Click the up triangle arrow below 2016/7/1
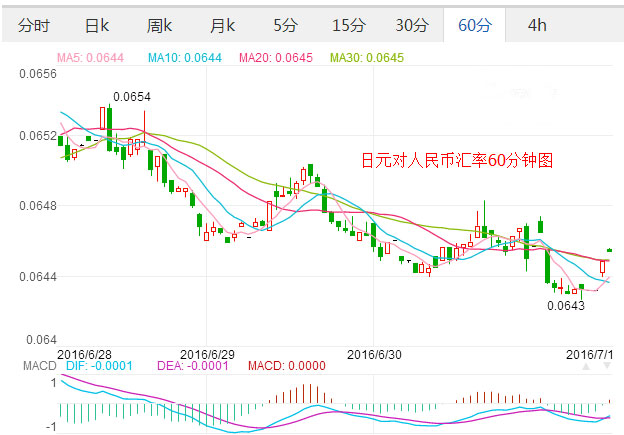The height and width of the screenshot is (435, 624). pos(584,367)
